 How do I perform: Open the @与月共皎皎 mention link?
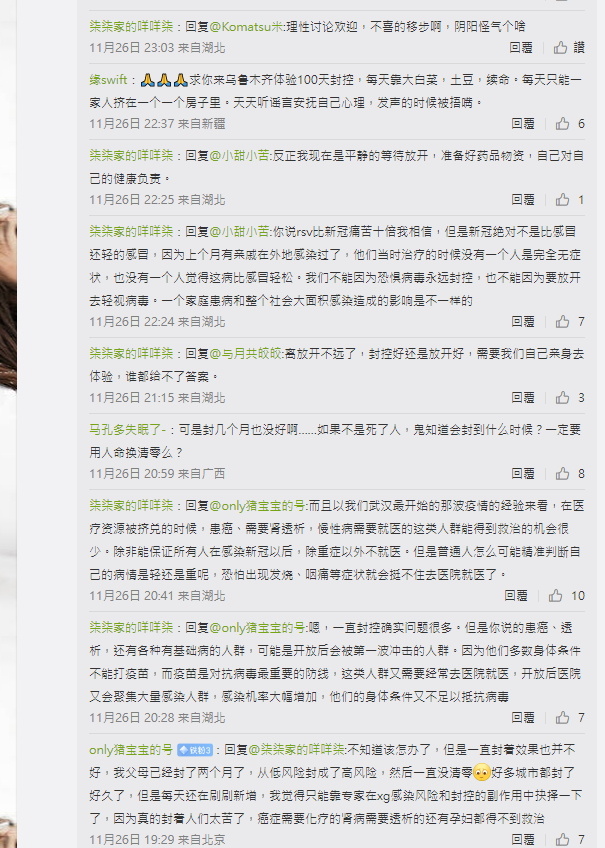tap(246, 354)
